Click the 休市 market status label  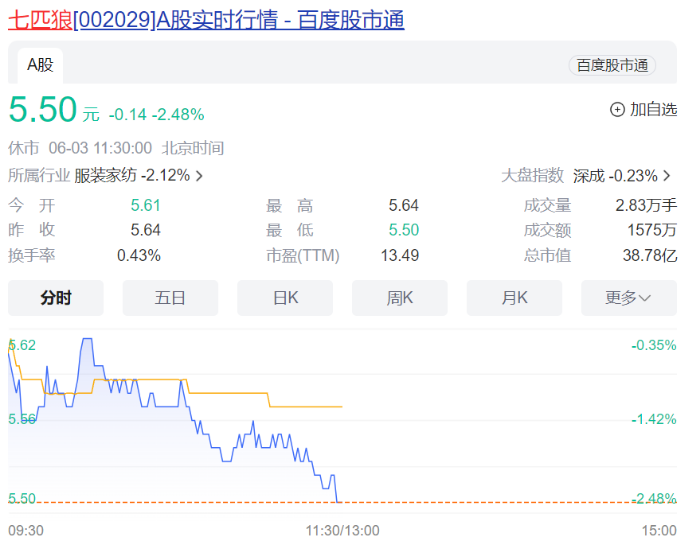pyautogui.click(x=24, y=148)
